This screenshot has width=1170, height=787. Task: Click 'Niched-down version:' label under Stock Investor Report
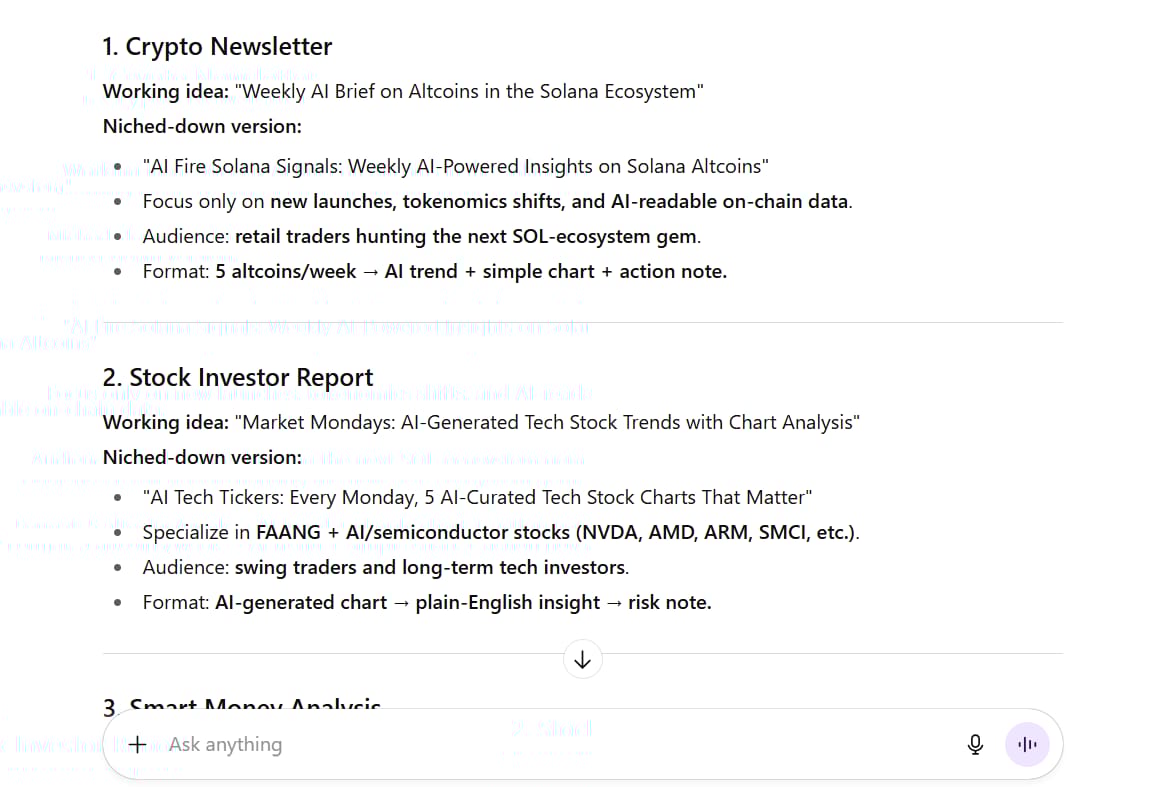click(x=202, y=457)
